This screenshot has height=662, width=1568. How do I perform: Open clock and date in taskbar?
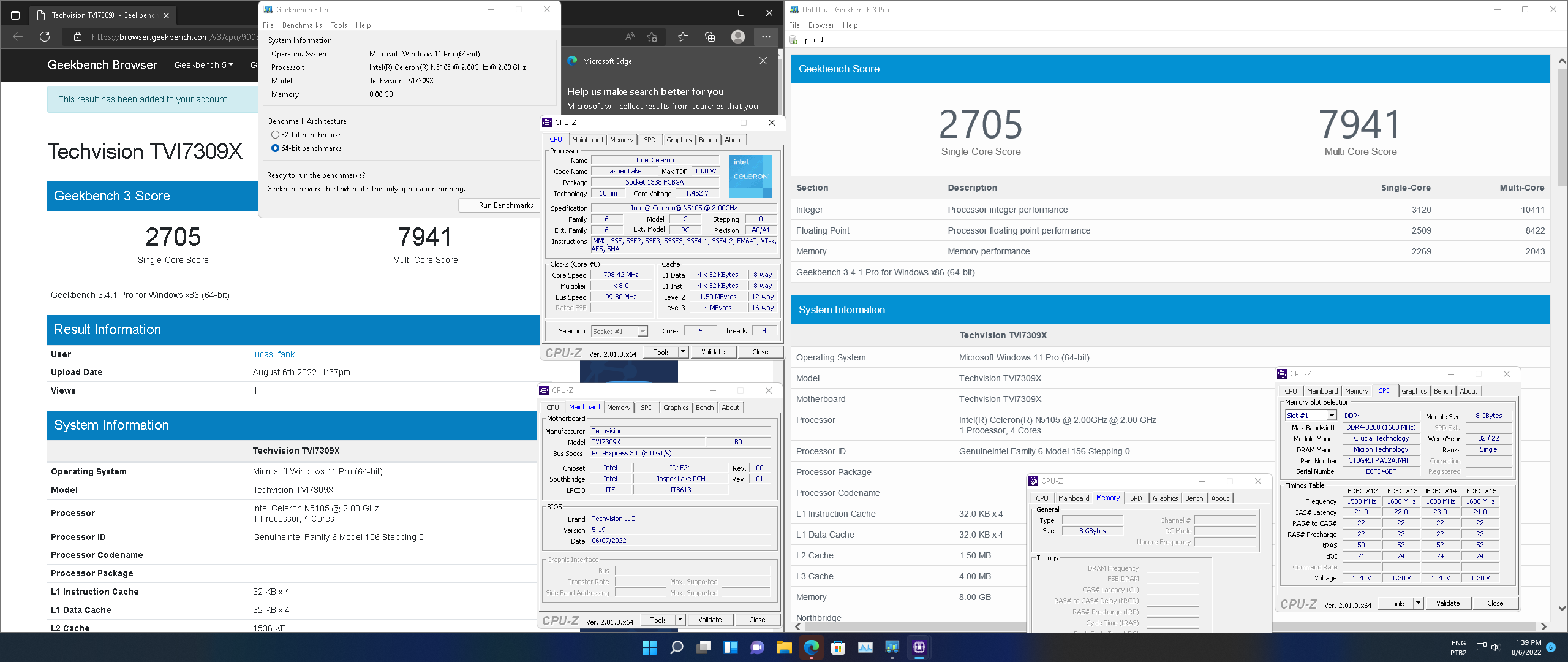click(1525, 647)
